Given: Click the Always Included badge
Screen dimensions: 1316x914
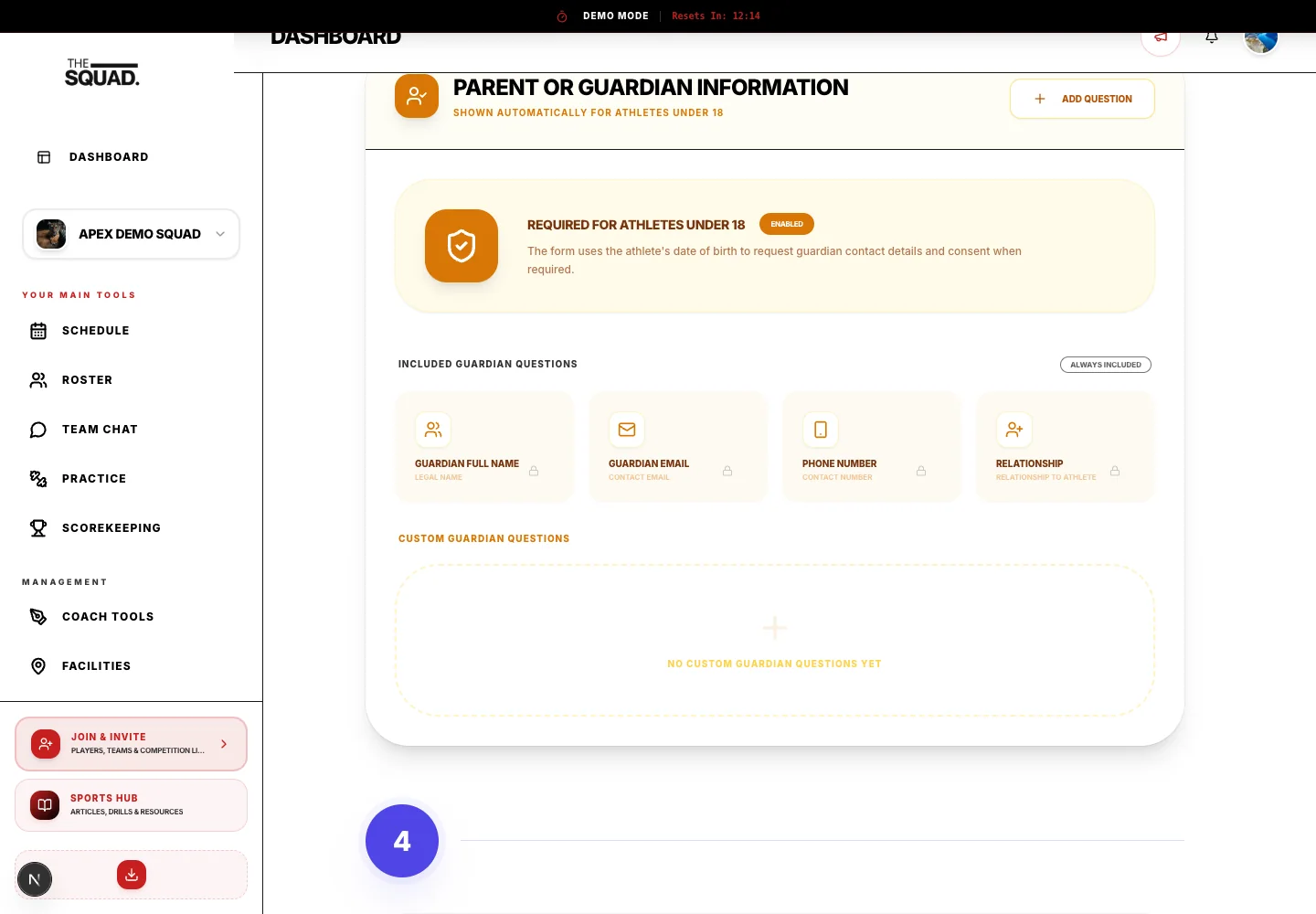Looking at the screenshot, I should pyautogui.click(x=1106, y=365).
